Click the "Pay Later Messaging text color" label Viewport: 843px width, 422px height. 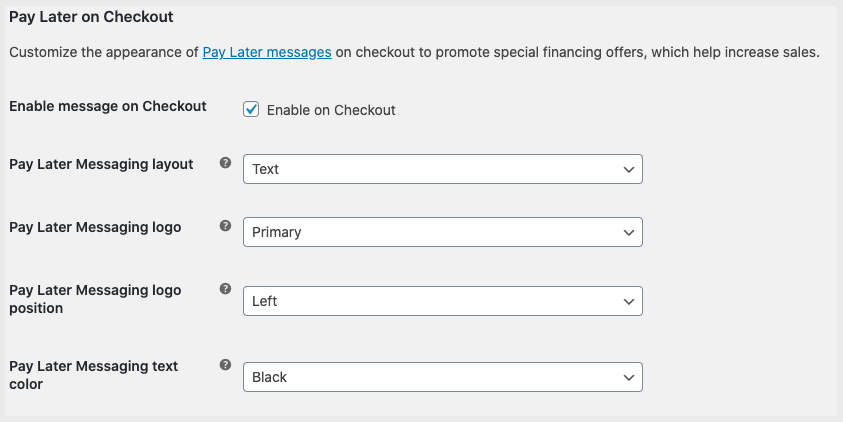tap(93, 375)
